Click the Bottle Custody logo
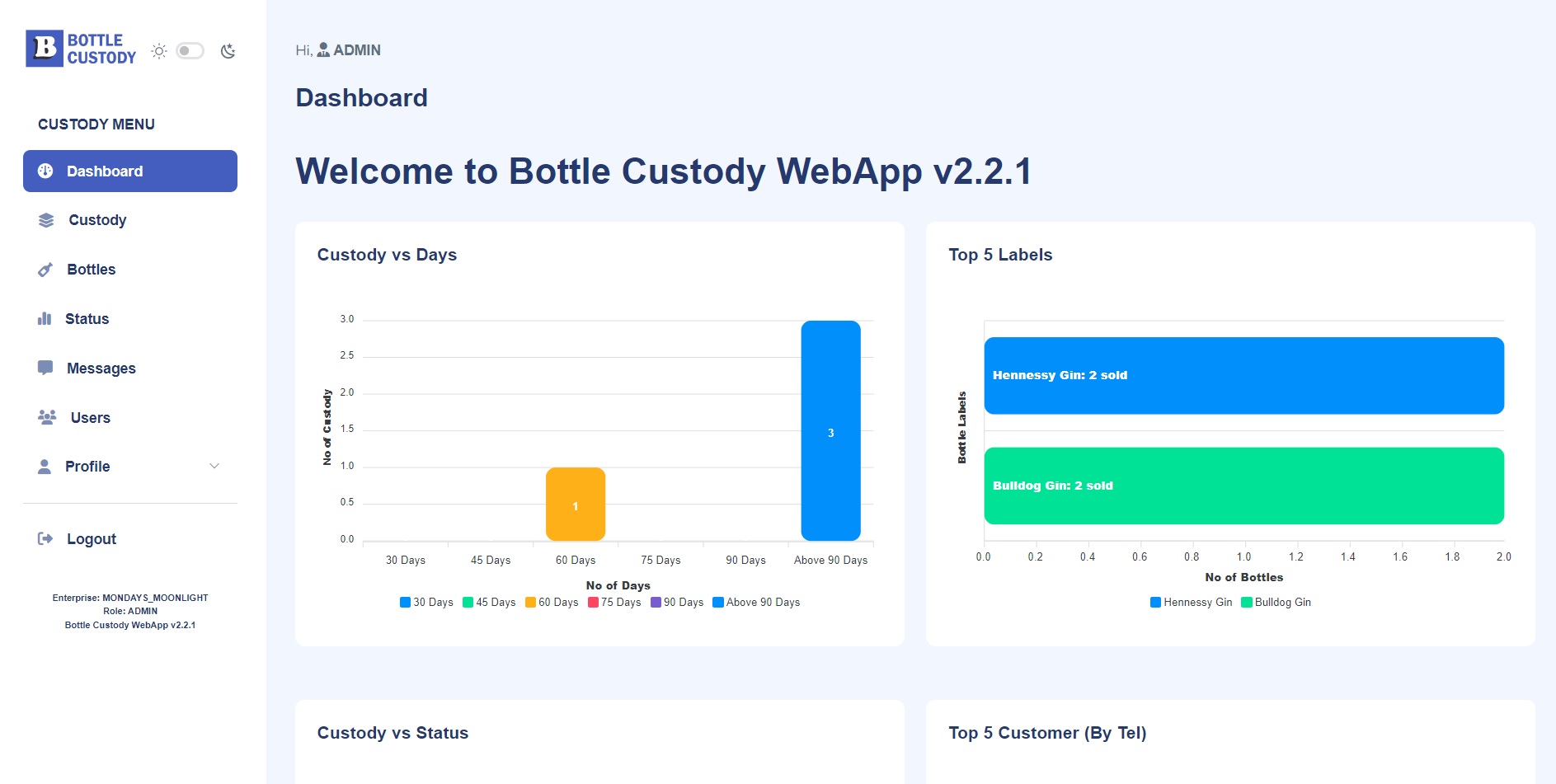 tap(81, 49)
